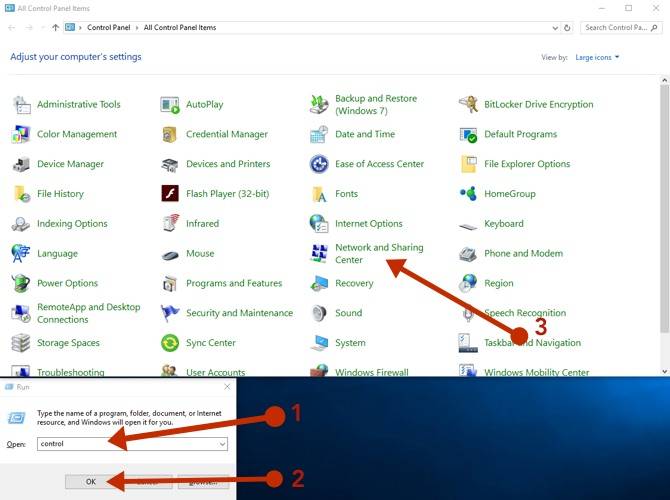The height and width of the screenshot is (500, 670).
Task: Open Device Manager icon
Action: pyautogui.click(x=21, y=164)
